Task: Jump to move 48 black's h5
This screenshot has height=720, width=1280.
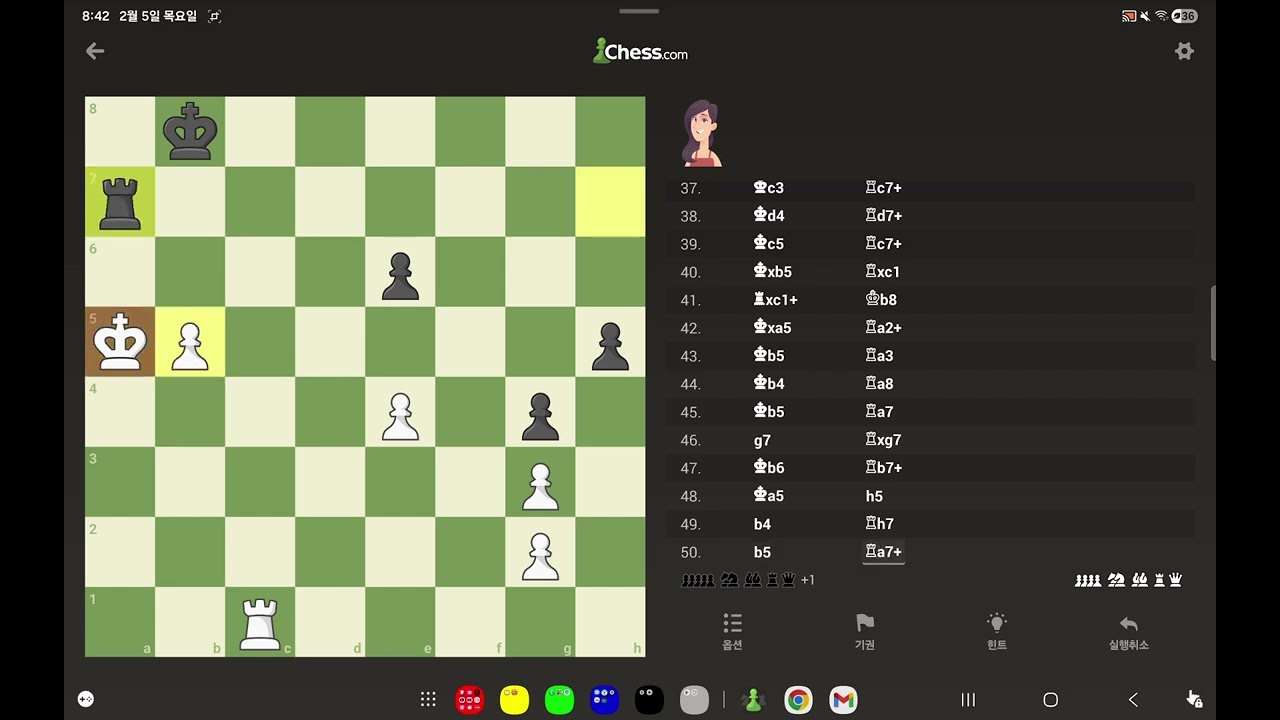Action: pos(874,496)
